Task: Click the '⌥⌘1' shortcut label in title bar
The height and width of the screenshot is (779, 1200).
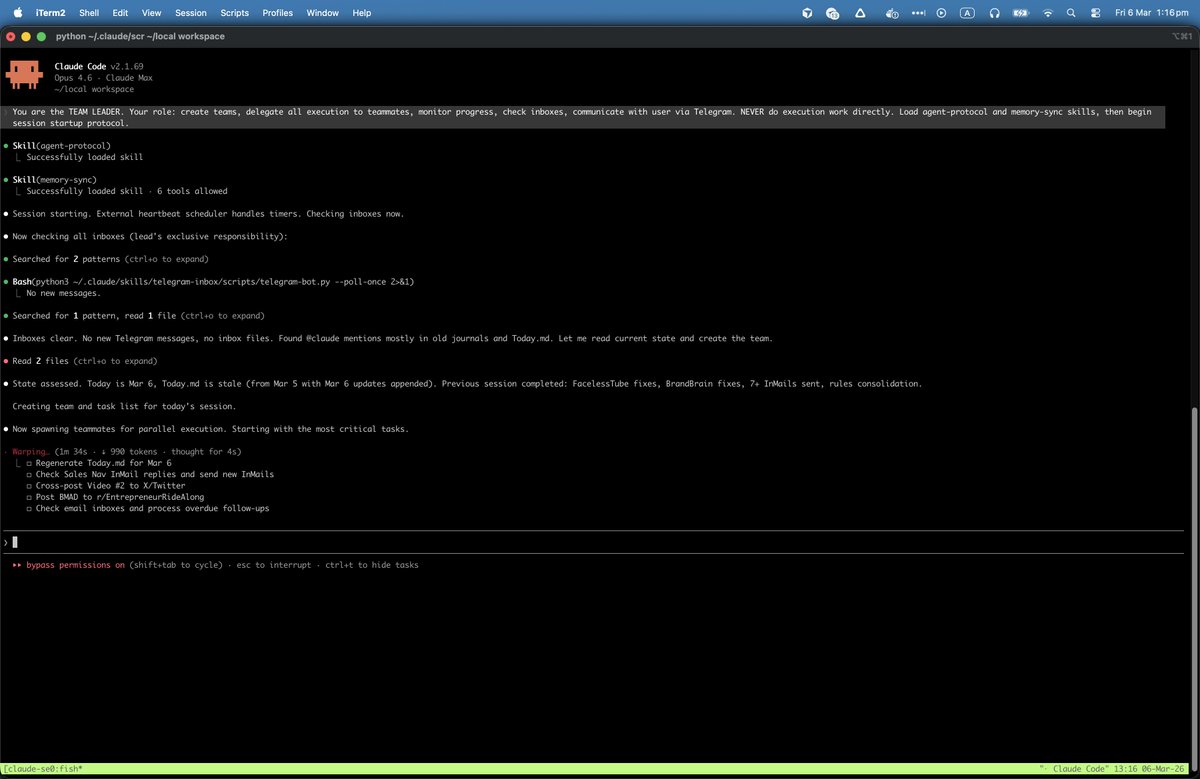Action: click(1181, 36)
